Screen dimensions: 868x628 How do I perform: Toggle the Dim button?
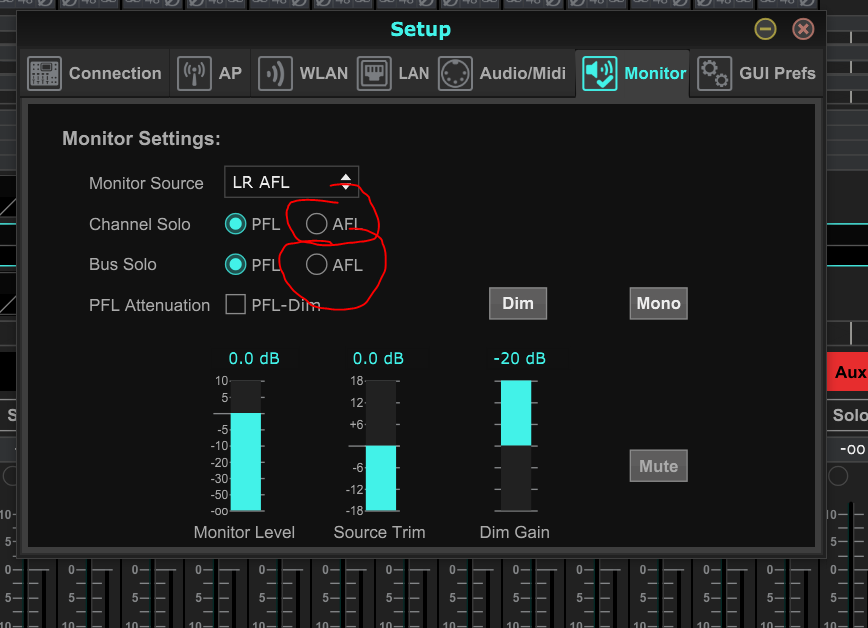518,303
